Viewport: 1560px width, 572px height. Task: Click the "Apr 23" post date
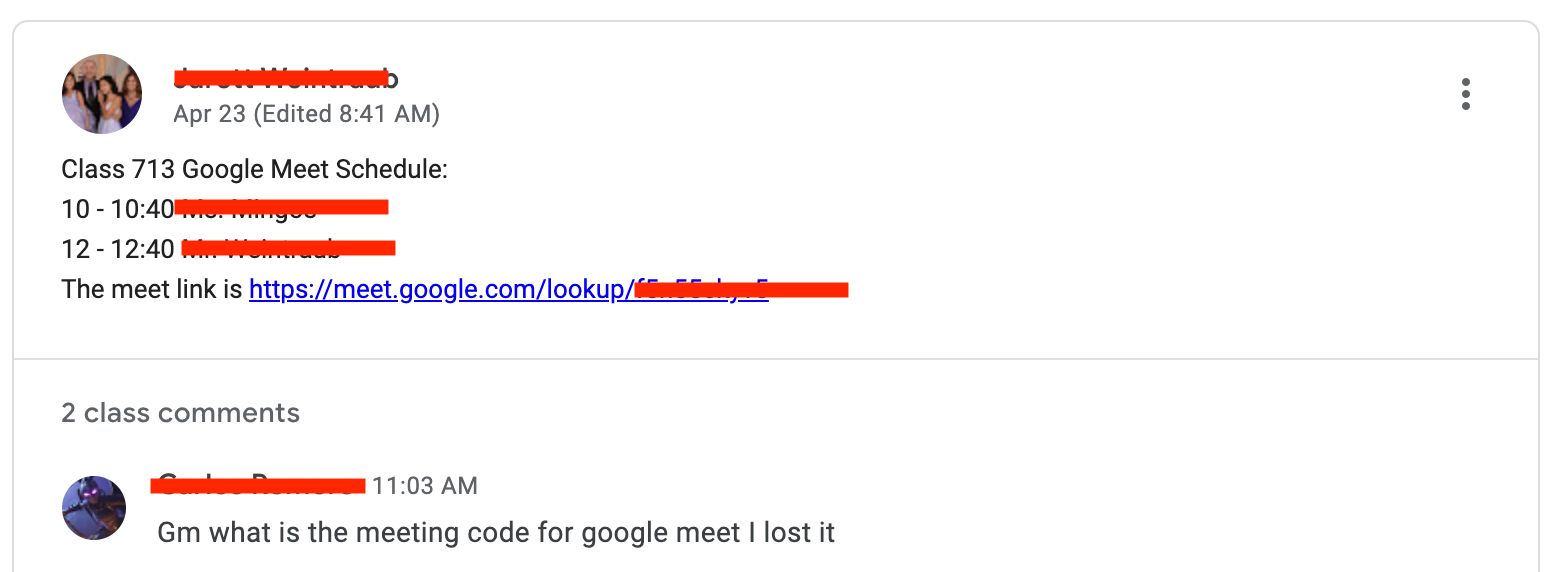click(x=209, y=114)
